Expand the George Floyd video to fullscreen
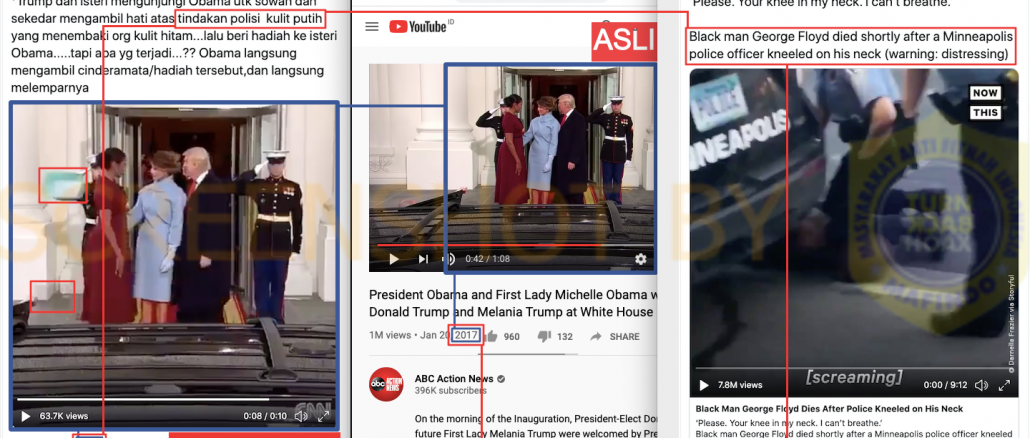 [1004, 385]
